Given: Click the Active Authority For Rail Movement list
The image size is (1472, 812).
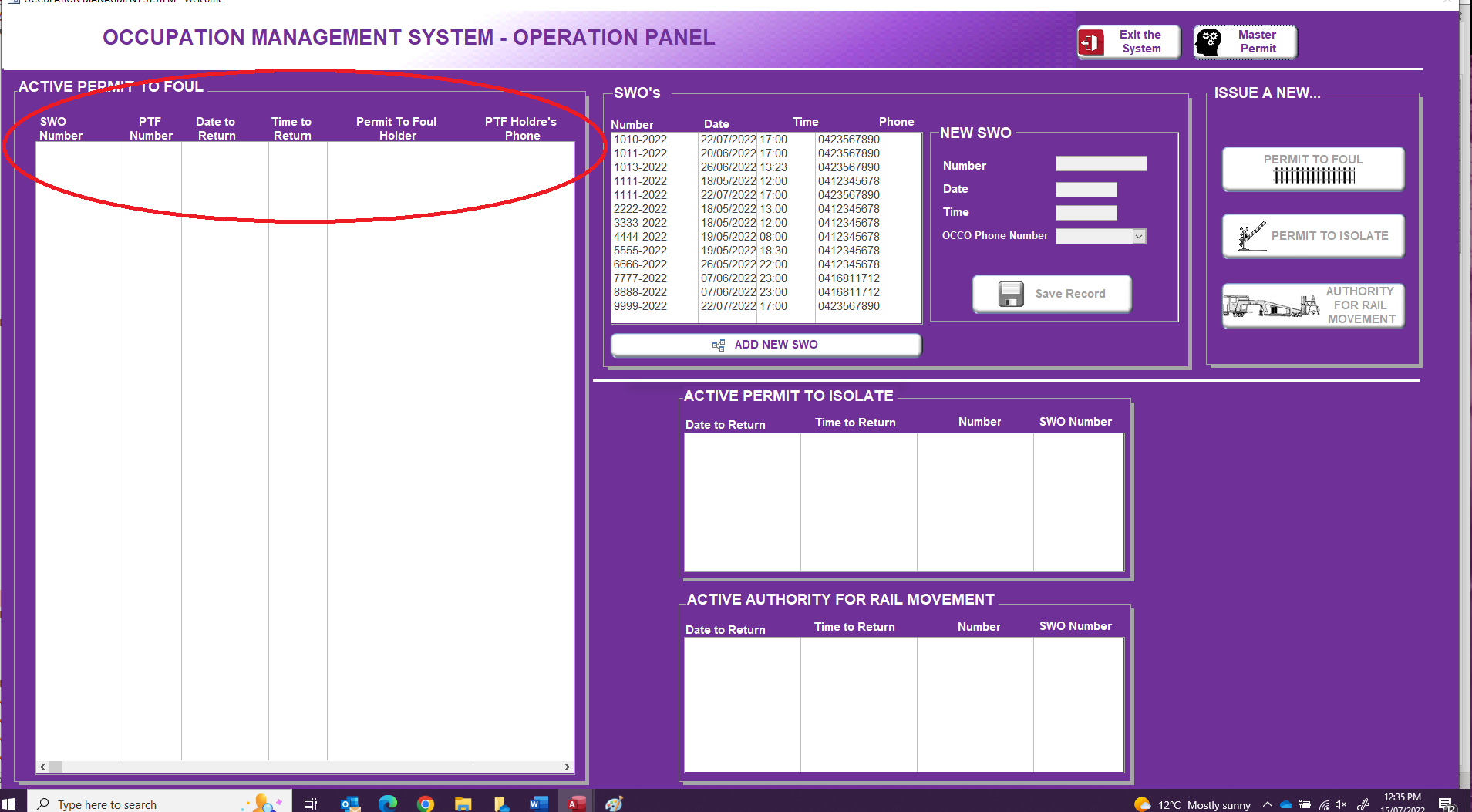Looking at the screenshot, I should point(904,705).
